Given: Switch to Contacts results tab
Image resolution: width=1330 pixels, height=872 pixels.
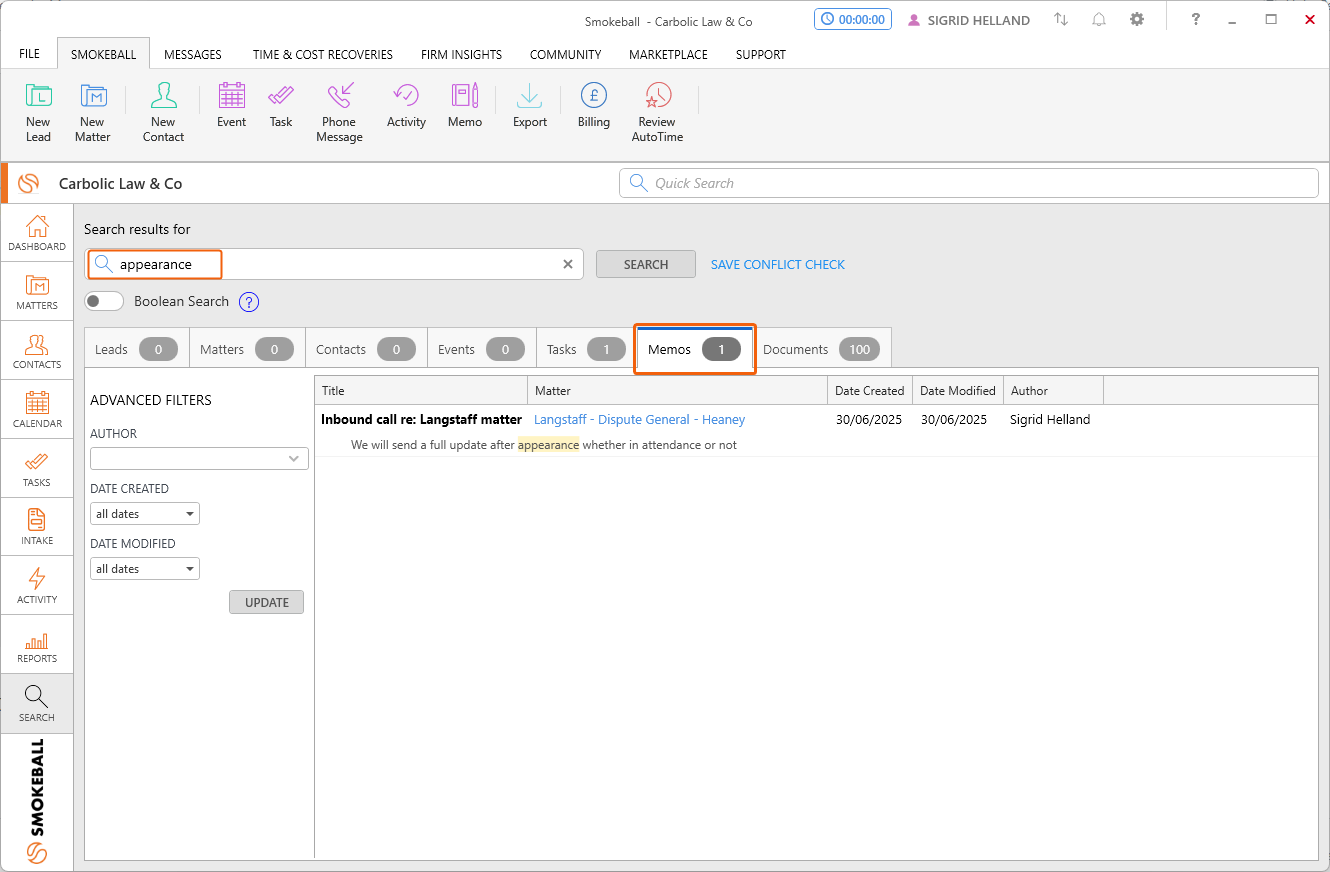Looking at the screenshot, I should point(366,349).
